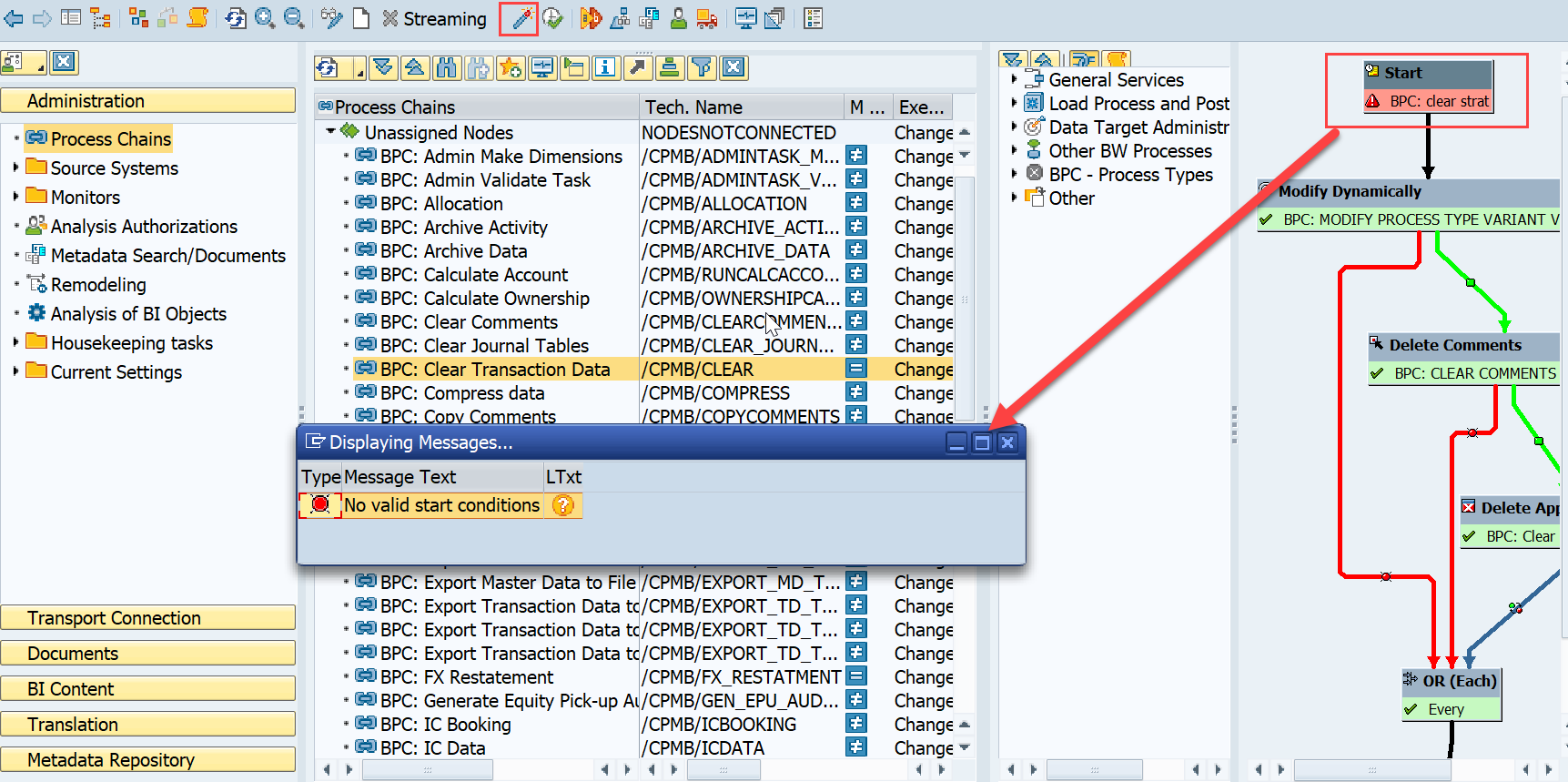This screenshot has width=1568, height=782.
Task: Toggle plus icon for BPC: Compress data row
Action: point(856,392)
